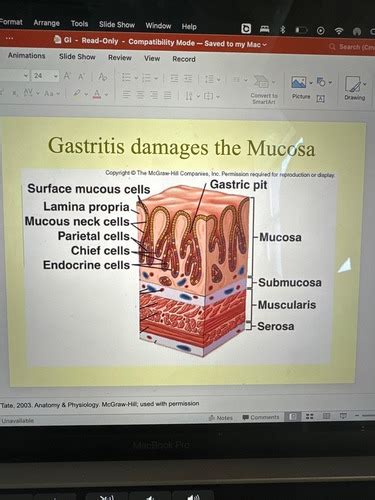Click the zoom out minus button
Screen dimensions: 375x500
coord(357,415)
